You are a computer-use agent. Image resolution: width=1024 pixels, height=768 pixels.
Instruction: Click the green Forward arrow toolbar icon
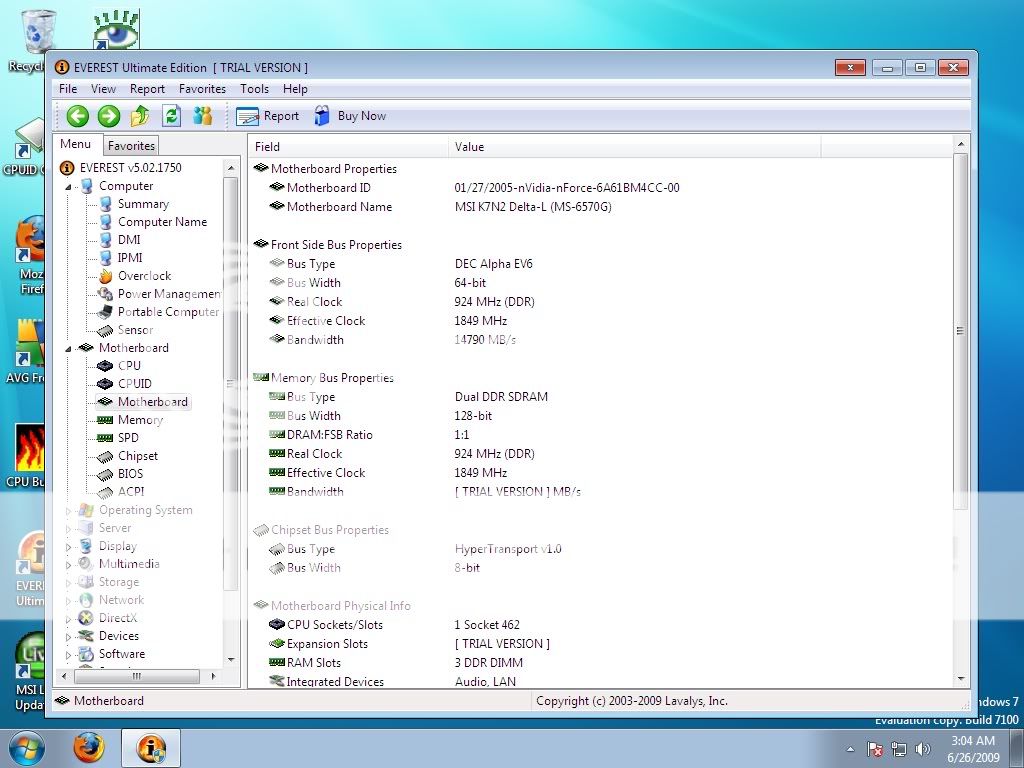109,116
